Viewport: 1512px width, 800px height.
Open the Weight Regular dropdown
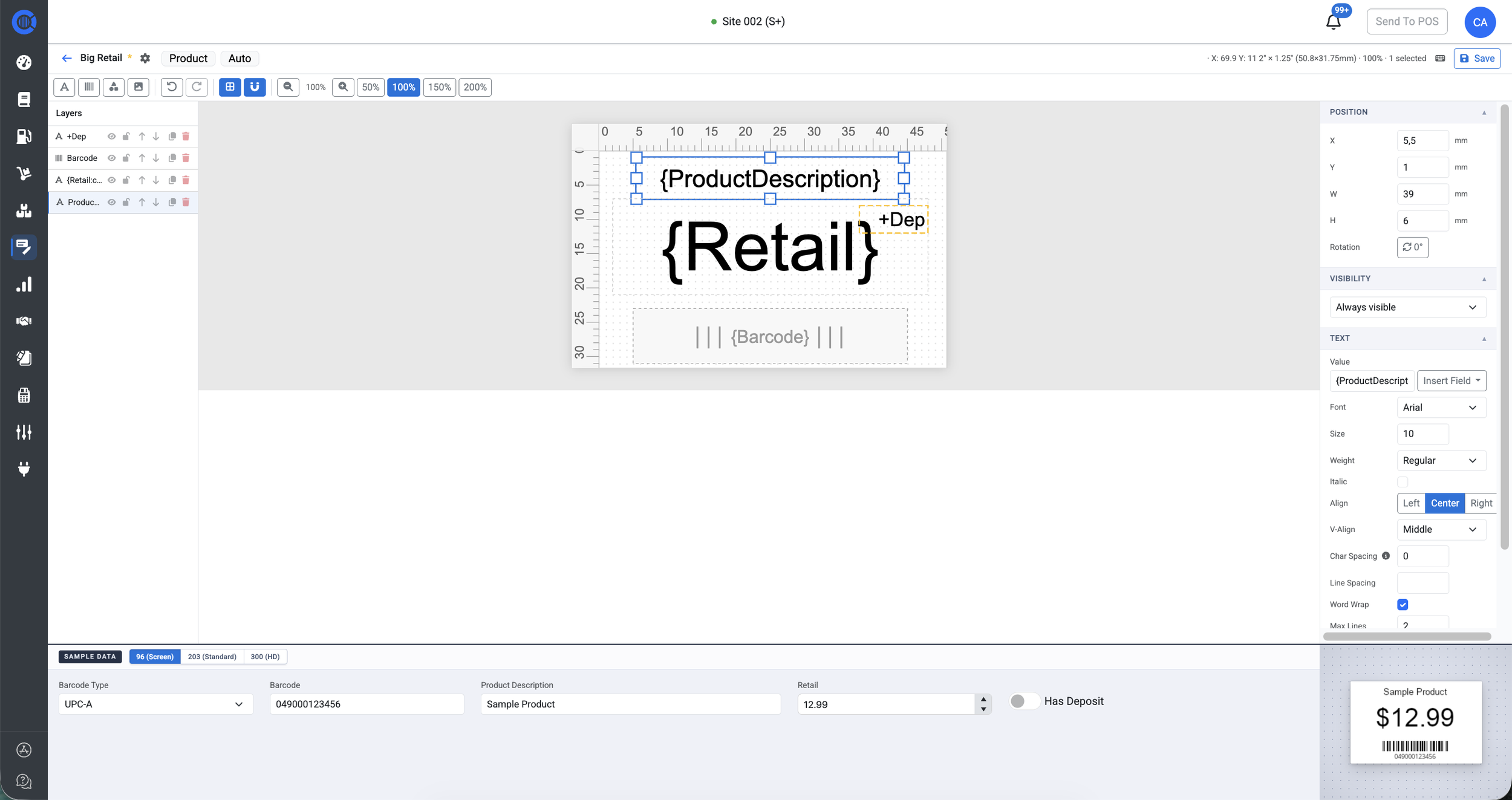pos(1441,461)
